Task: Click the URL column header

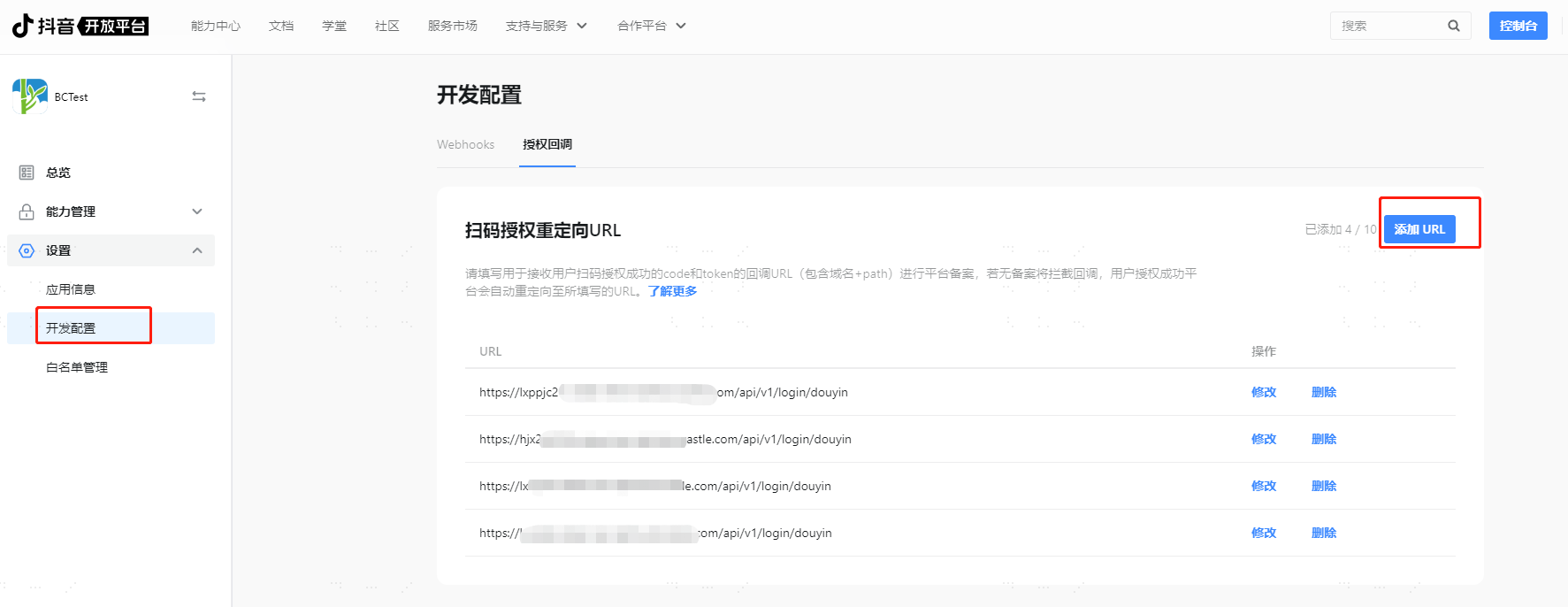Action: click(x=490, y=351)
